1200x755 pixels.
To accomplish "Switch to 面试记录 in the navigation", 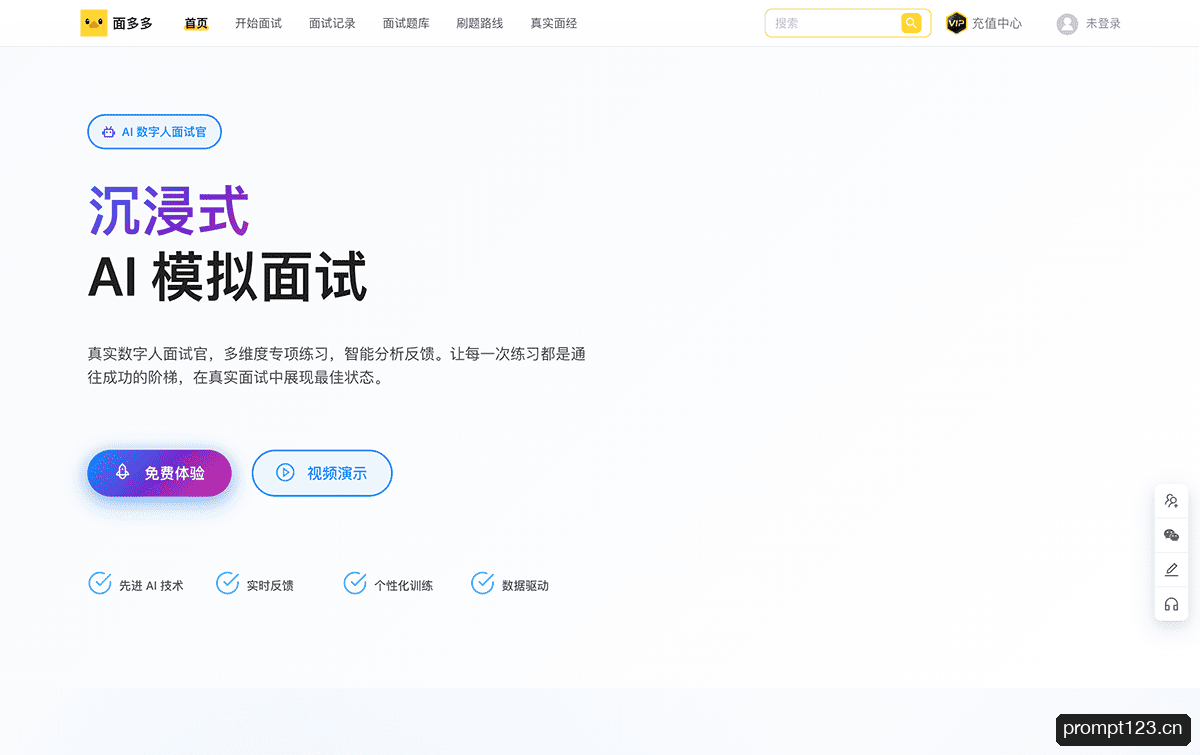I will point(332,23).
